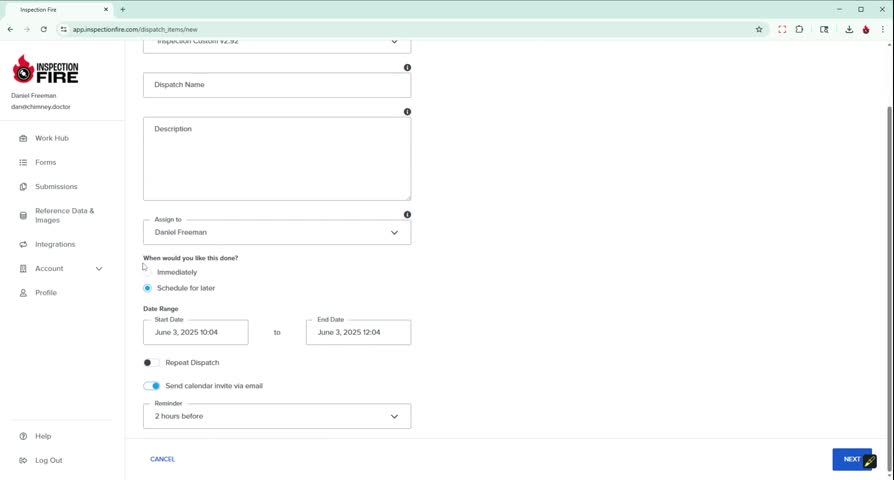Focus the Description text area

277,159
